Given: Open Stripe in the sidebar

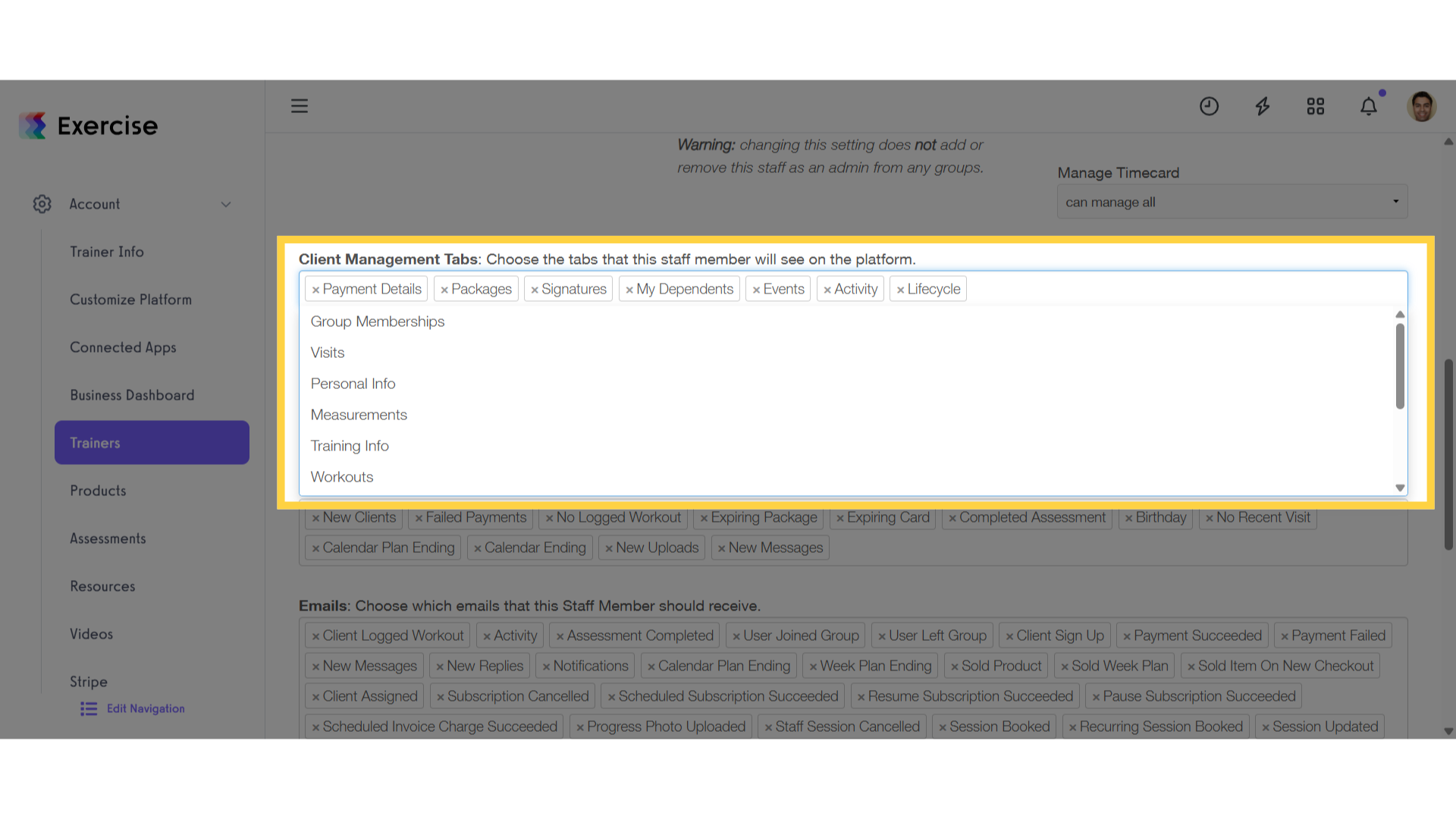Looking at the screenshot, I should [x=89, y=682].
